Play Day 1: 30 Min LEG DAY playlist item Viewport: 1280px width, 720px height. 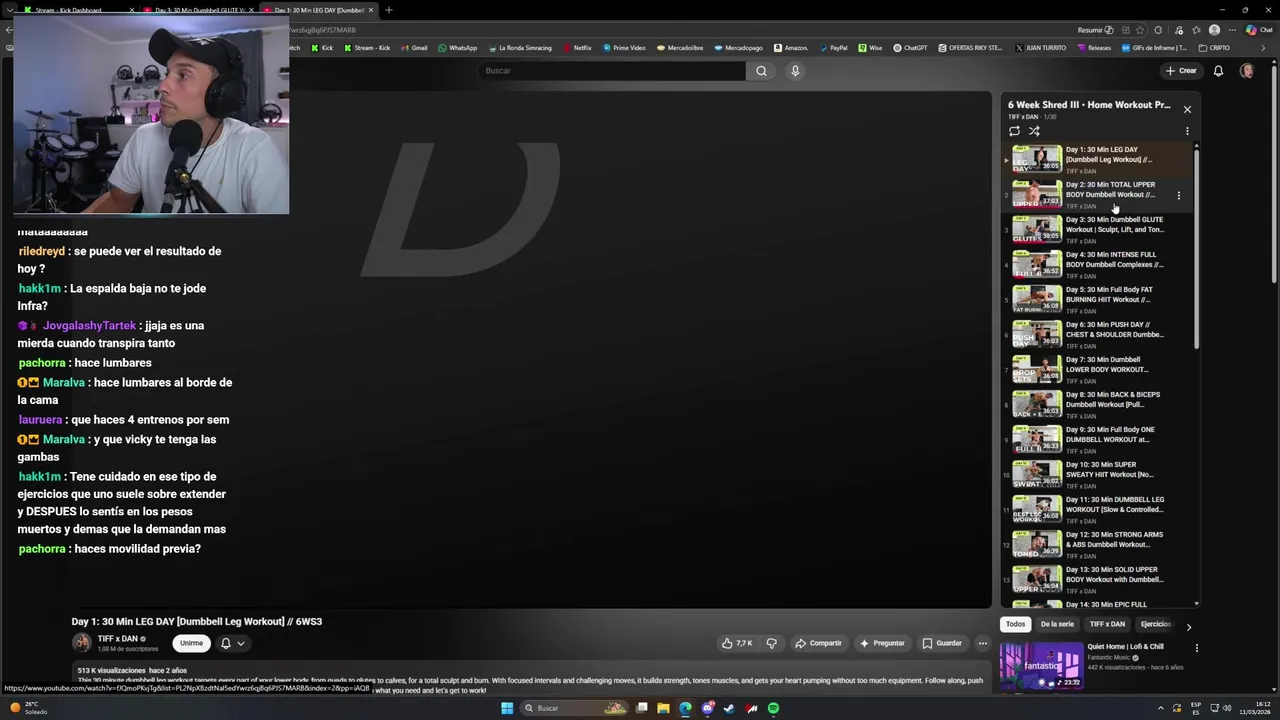click(1098, 160)
